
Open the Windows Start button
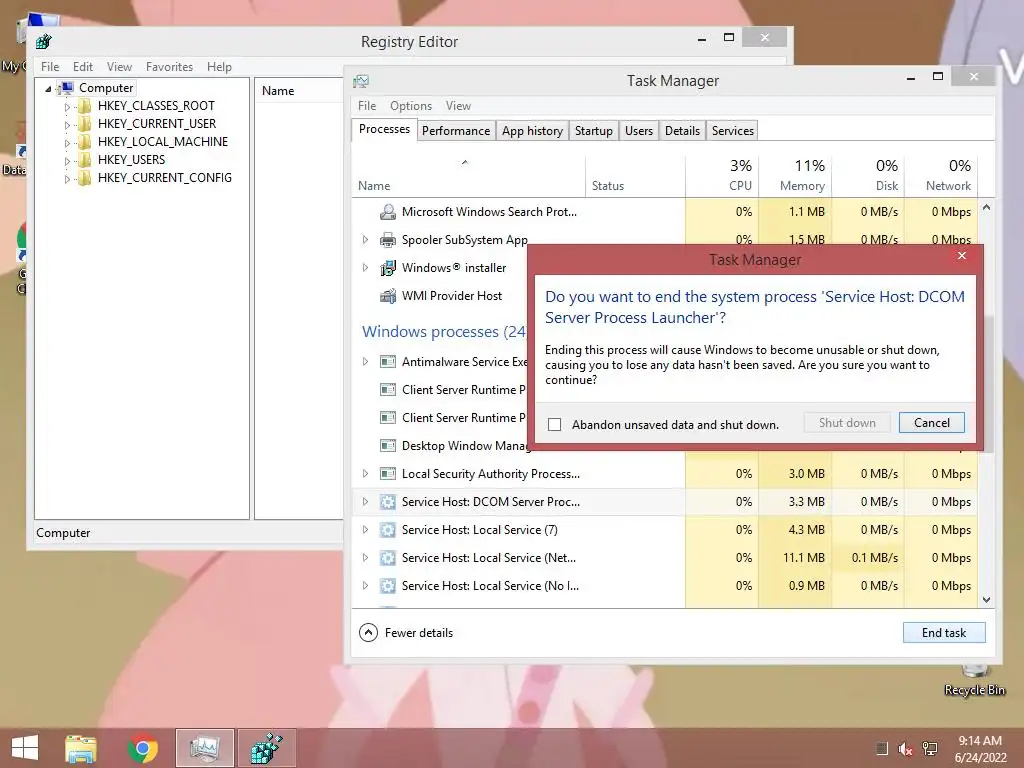[x=25, y=748]
